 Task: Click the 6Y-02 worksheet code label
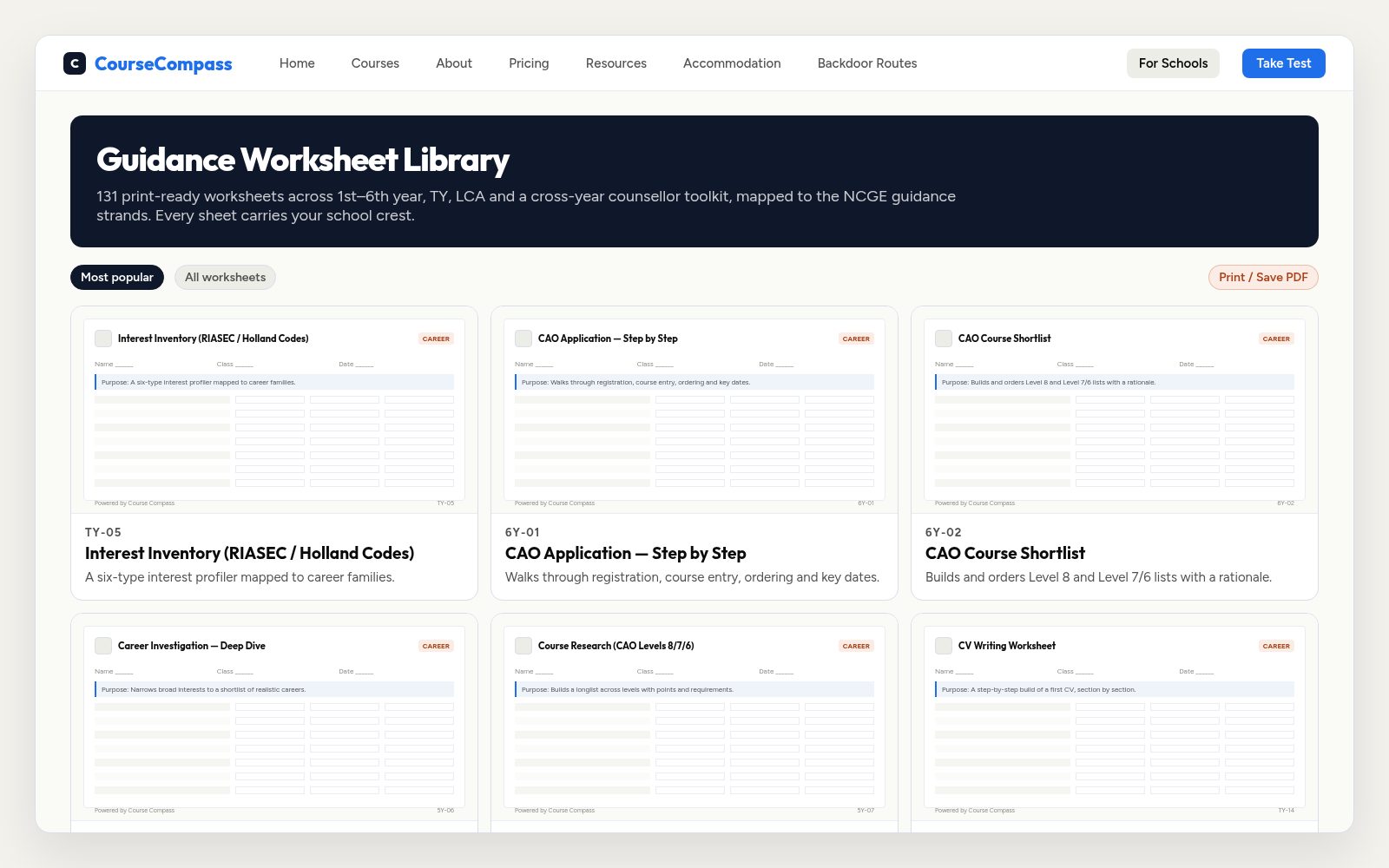pyautogui.click(x=944, y=532)
